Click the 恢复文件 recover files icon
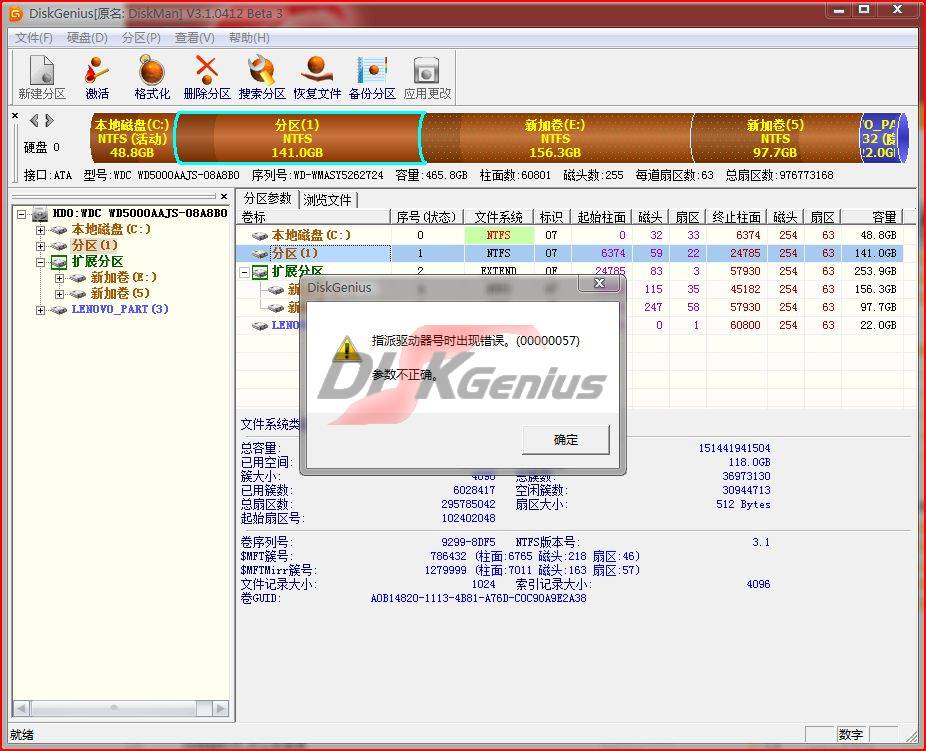 (x=317, y=77)
